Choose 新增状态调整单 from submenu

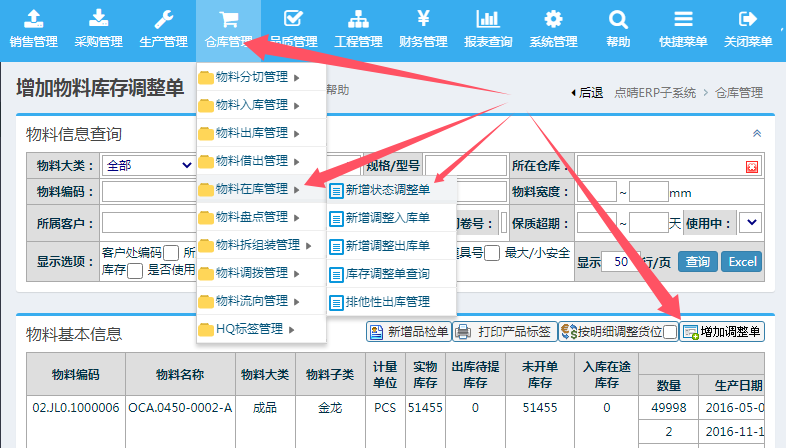(x=387, y=189)
